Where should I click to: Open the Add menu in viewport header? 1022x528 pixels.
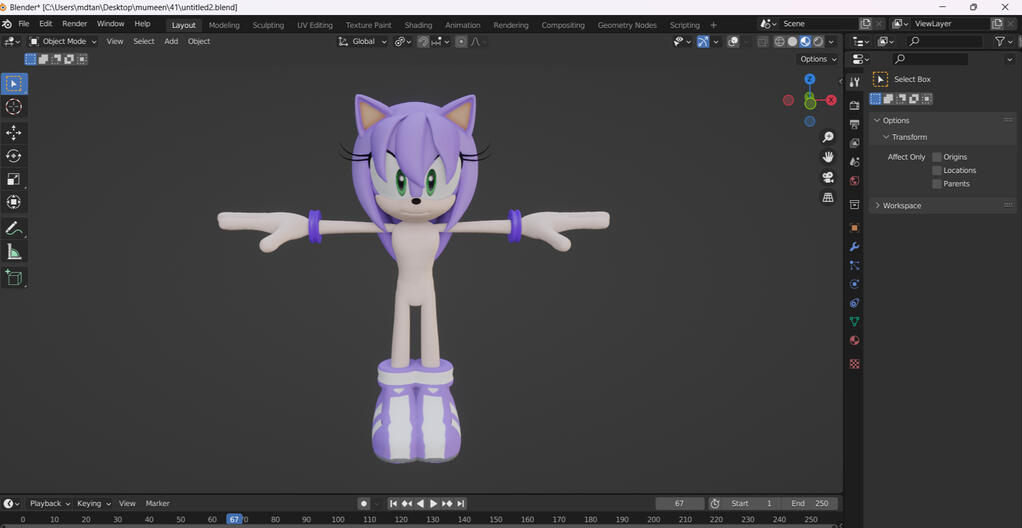[x=171, y=41]
